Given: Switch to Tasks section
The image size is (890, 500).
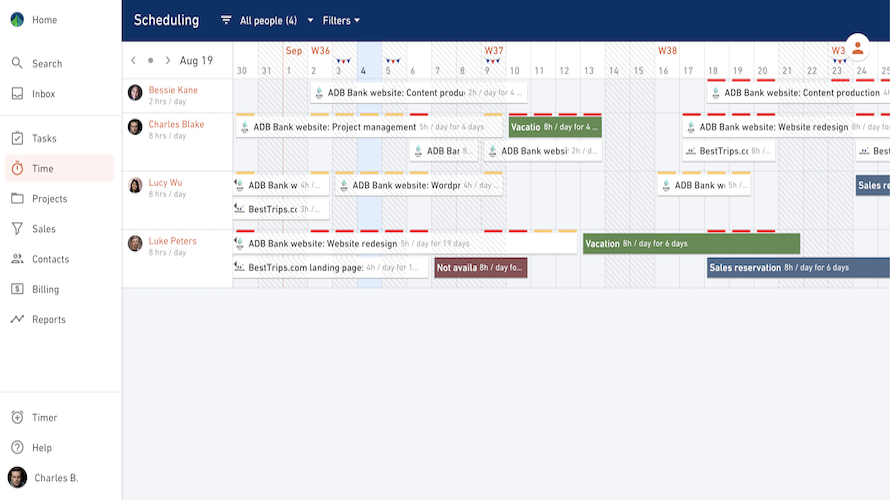Looking at the screenshot, I should tap(44, 138).
